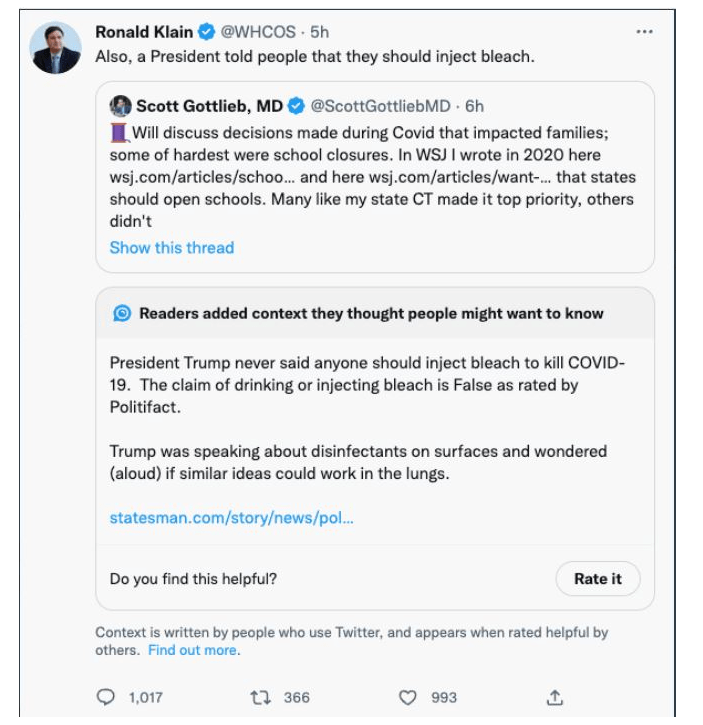This screenshot has width=703, height=725.
Task: Click the reply comment icon
Action: coord(105,697)
